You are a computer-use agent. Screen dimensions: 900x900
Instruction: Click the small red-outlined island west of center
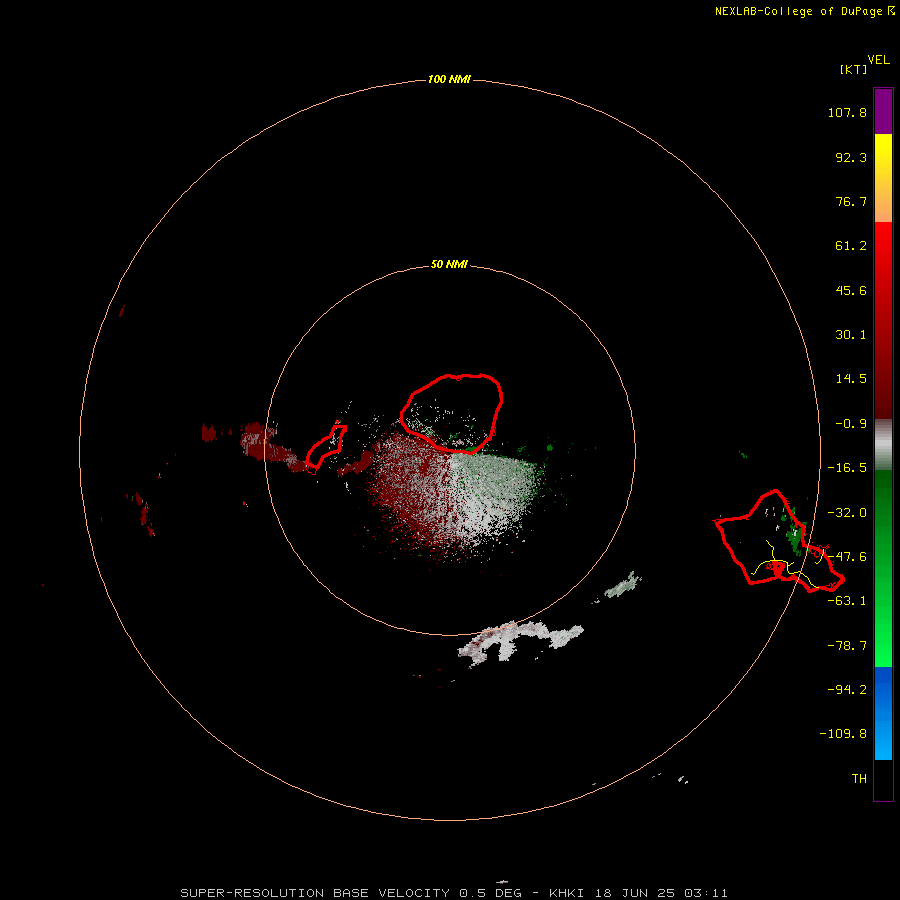325,449
